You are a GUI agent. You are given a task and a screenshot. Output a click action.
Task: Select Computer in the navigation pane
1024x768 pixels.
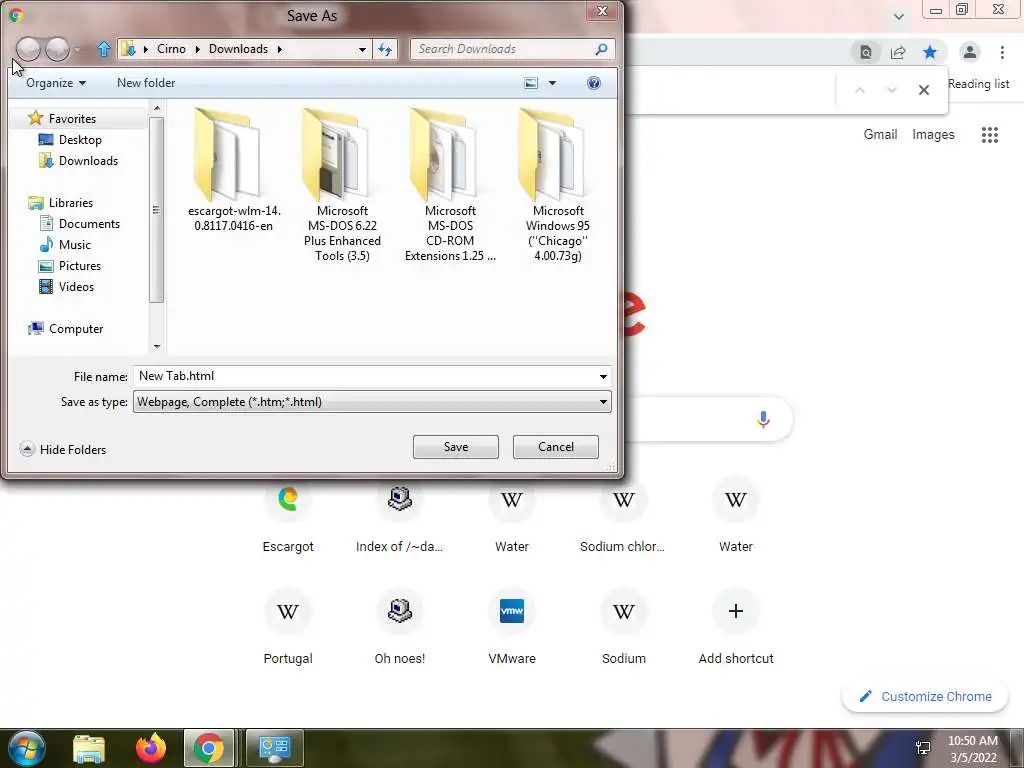click(x=75, y=328)
